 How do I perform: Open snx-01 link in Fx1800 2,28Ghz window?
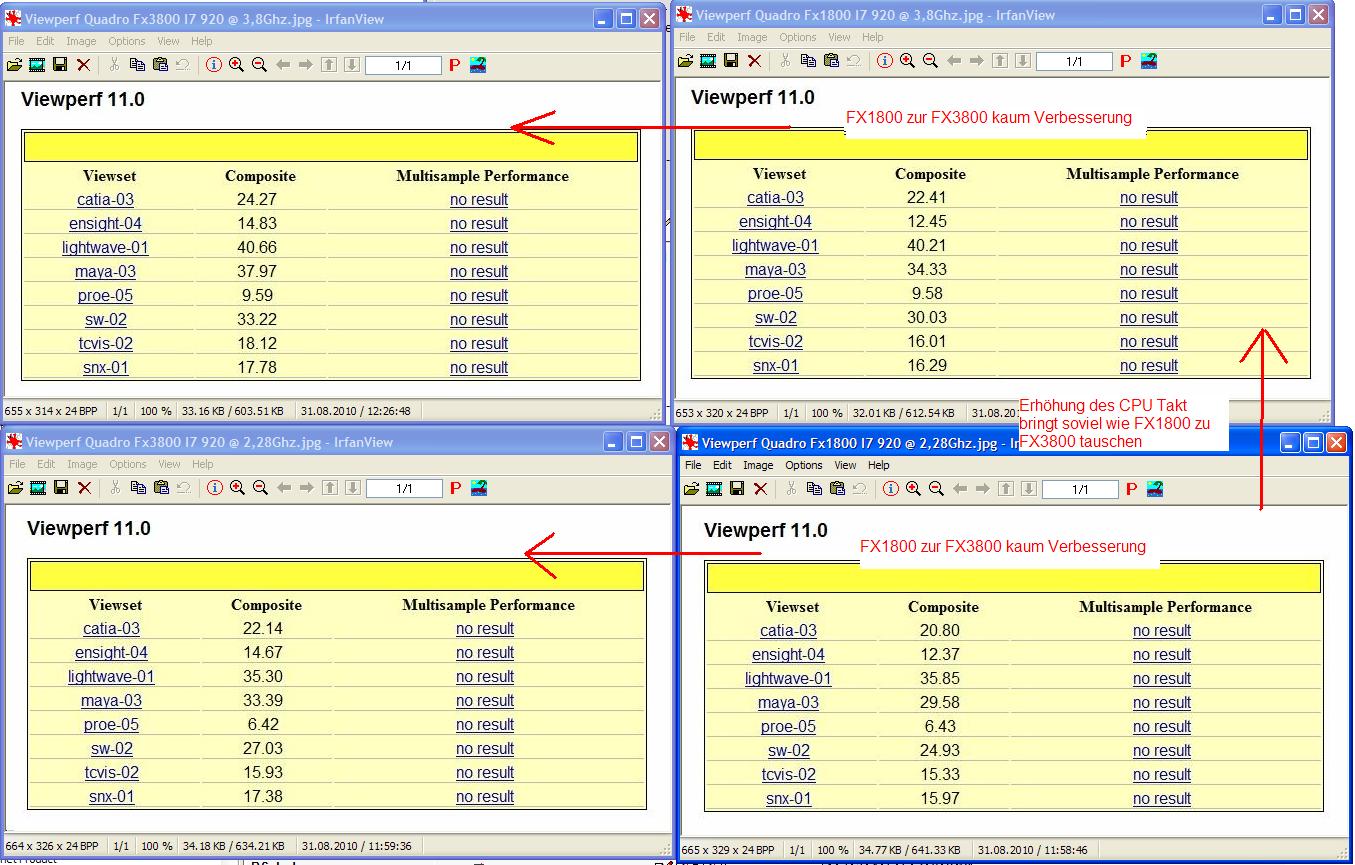click(788, 798)
